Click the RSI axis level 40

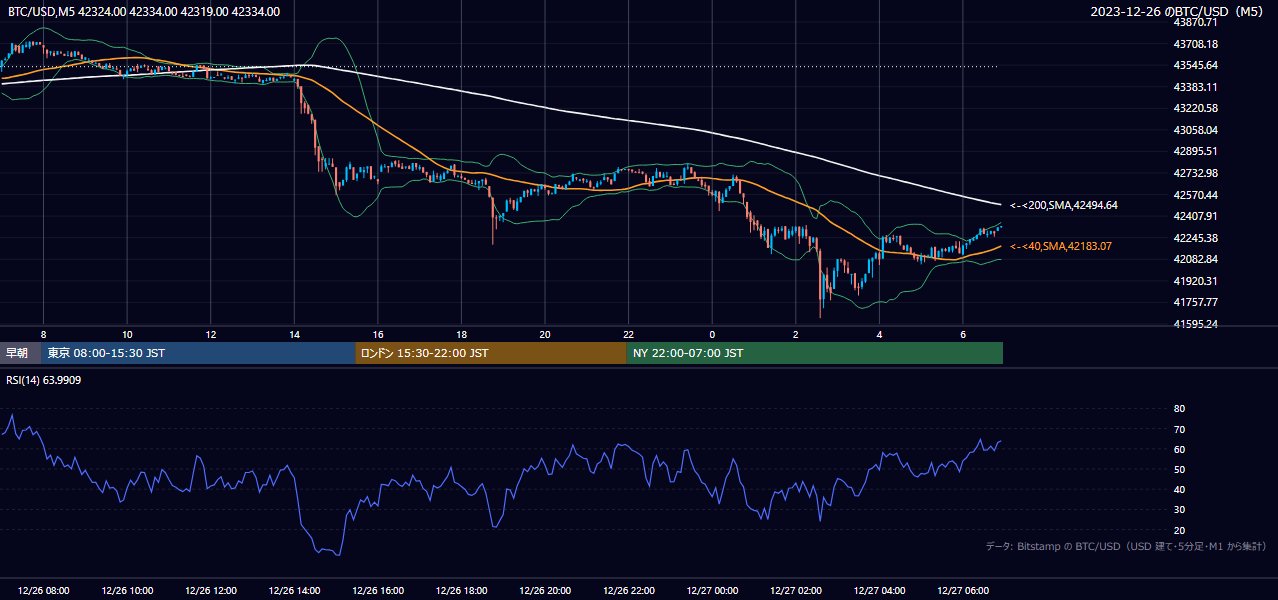(x=1179, y=489)
